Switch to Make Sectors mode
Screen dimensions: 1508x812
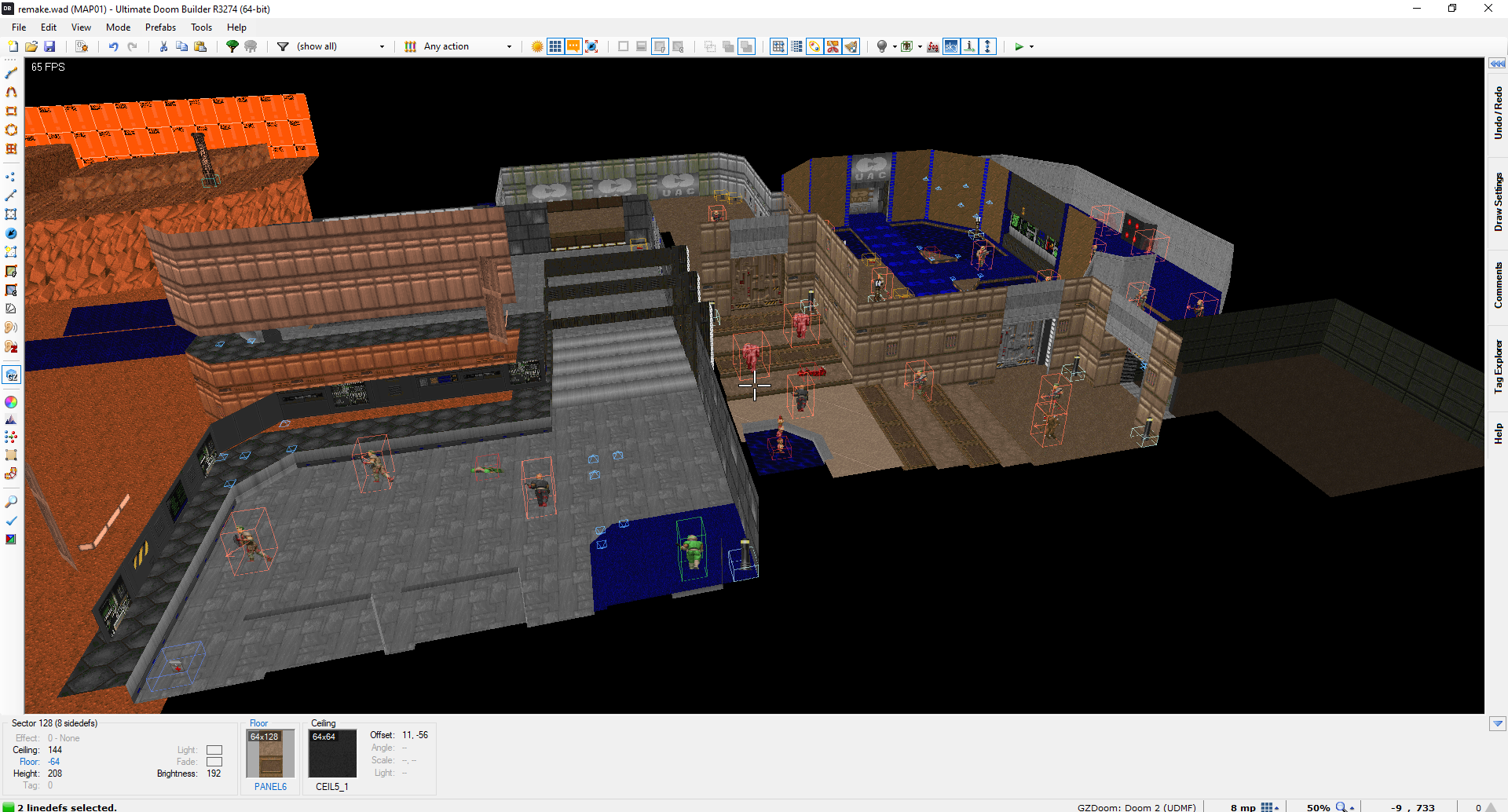pyautogui.click(x=11, y=252)
